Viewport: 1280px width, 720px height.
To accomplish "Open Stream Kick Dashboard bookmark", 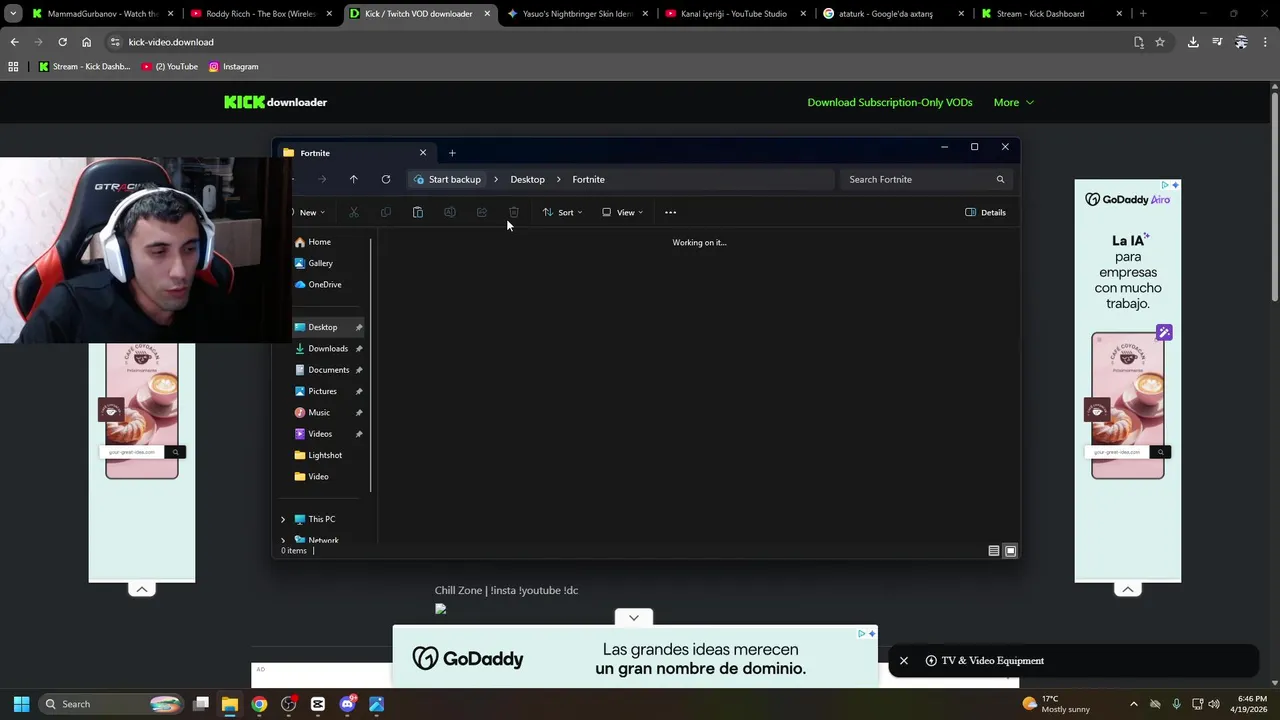I will [x=84, y=66].
